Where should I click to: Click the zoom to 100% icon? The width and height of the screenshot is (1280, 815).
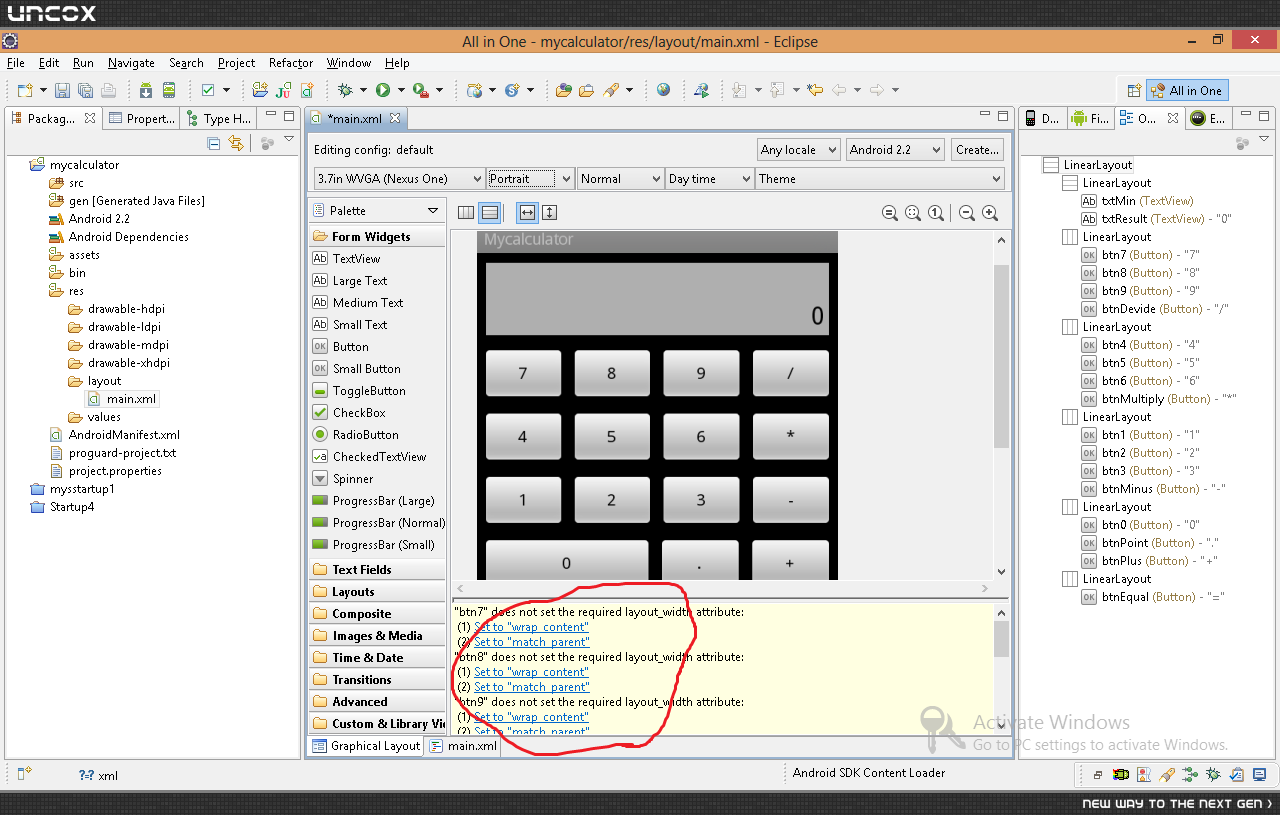[936, 212]
